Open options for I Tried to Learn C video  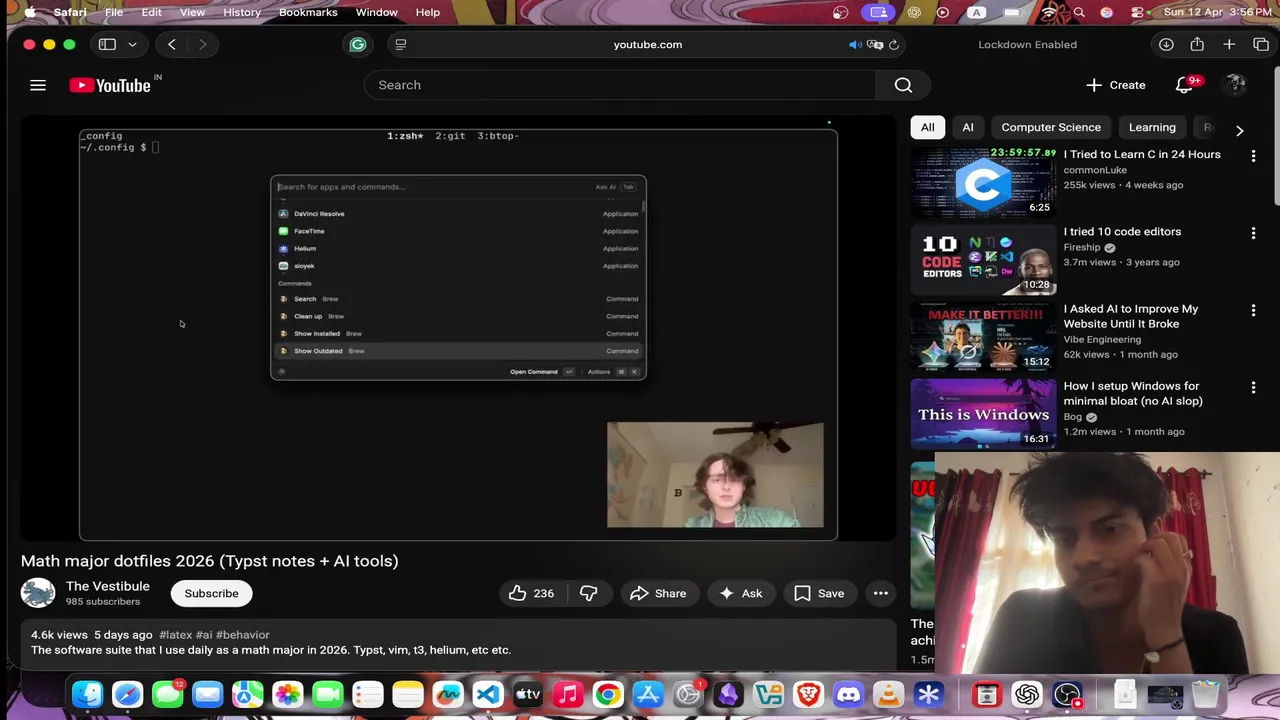pyautogui.click(x=1253, y=156)
